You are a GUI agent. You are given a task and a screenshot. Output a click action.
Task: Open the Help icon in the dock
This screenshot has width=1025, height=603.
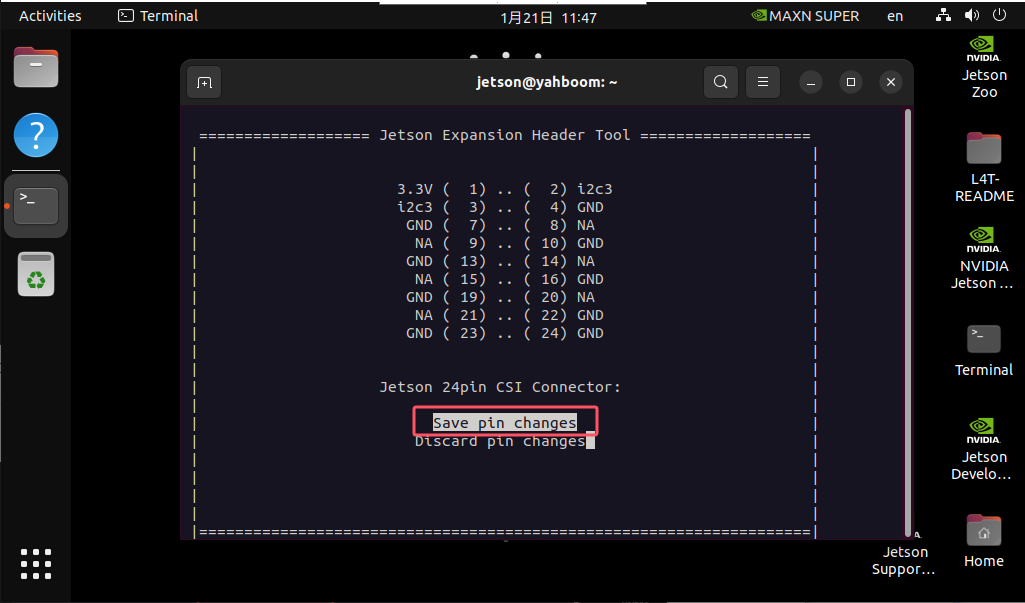click(x=36, y=135)
